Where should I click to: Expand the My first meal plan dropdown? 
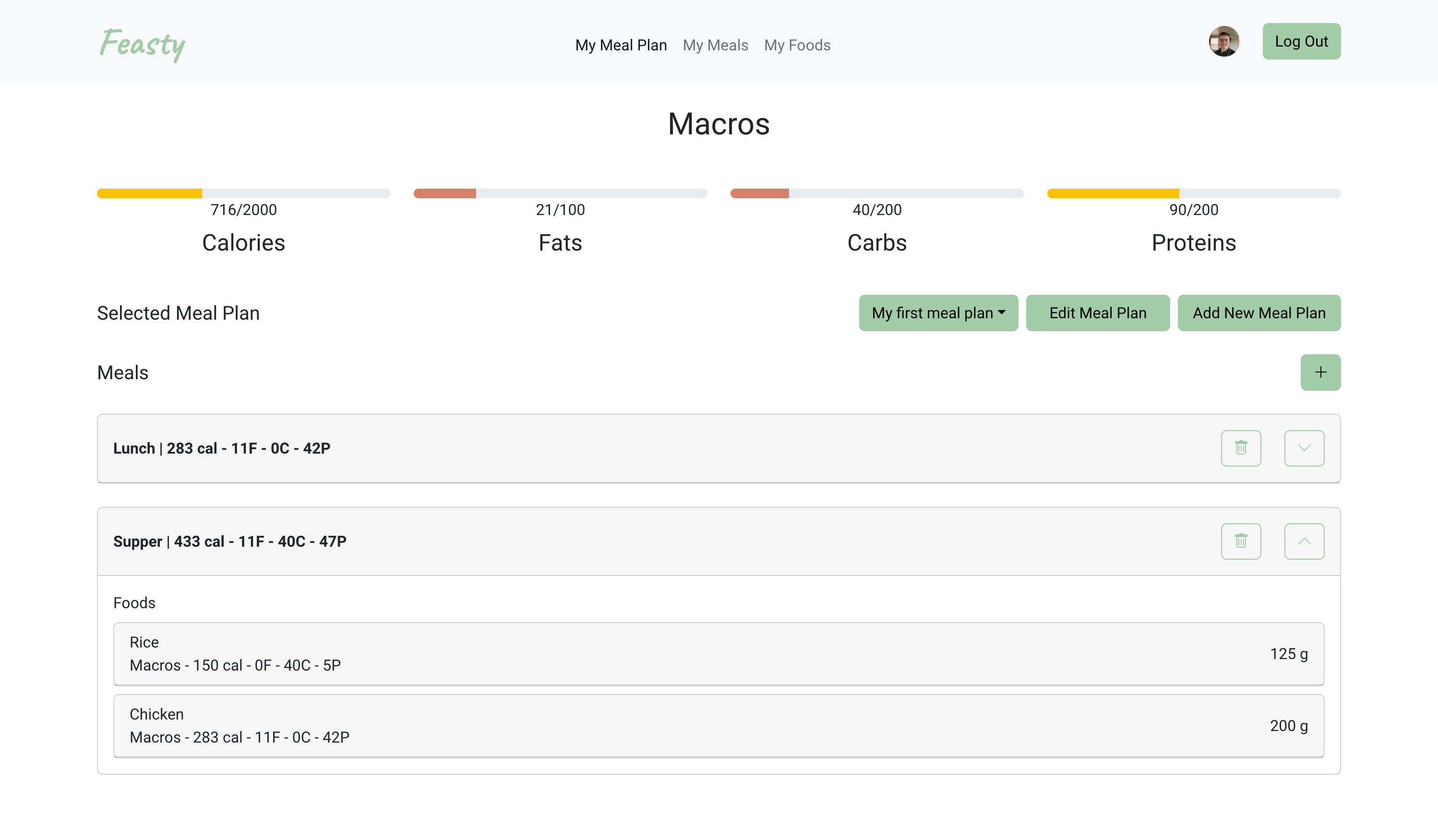pyautogui.click(x=938, y=313)
